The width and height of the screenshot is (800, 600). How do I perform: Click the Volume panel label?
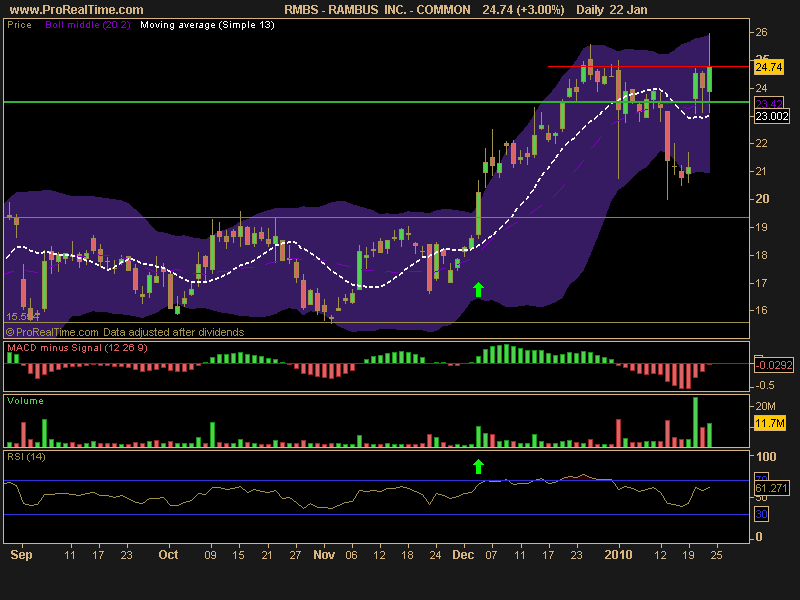click(x=26, y=401)
